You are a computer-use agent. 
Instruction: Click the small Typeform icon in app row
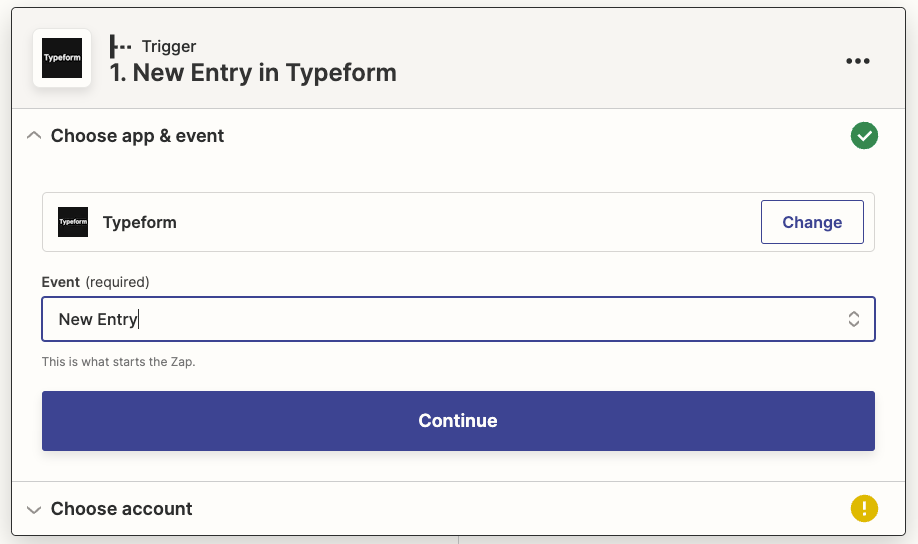[73, 222]
